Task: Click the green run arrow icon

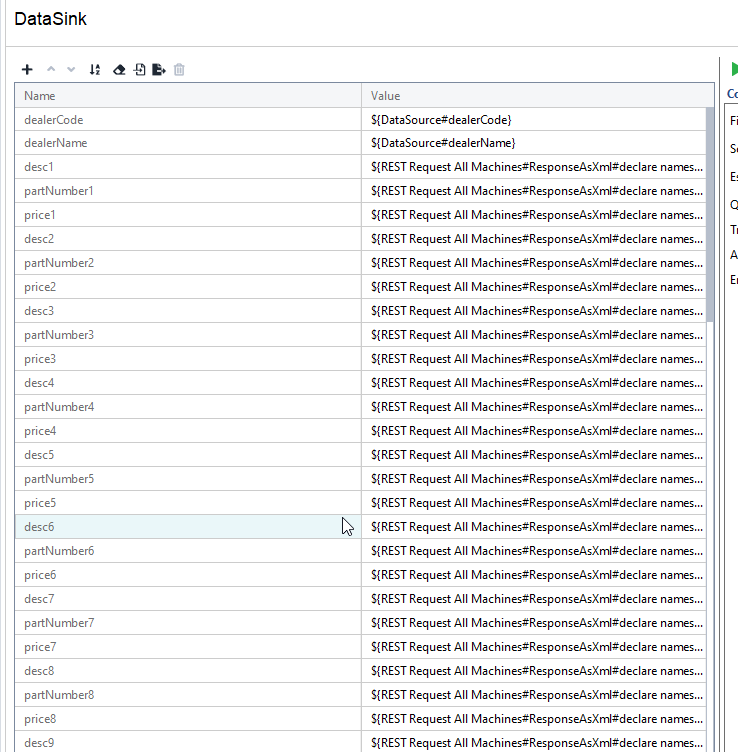Action: click(x=734, y=69)
